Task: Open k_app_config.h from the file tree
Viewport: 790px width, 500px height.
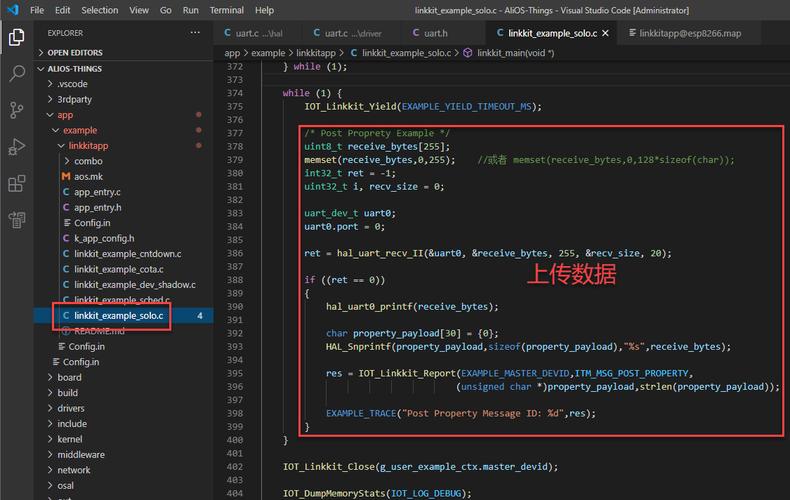Action: 104,238
